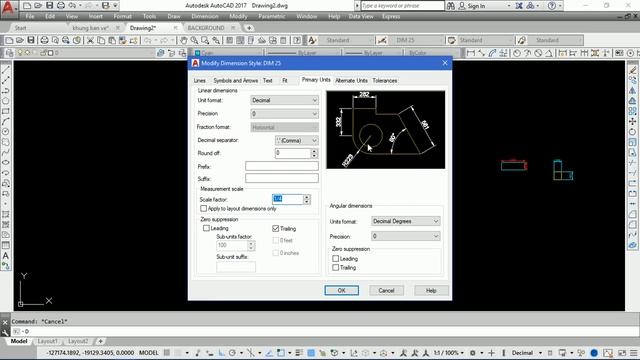Click the Dimension Style icon beside DIM 25
This screenshot has width=640, height=360.
(382, 40)
